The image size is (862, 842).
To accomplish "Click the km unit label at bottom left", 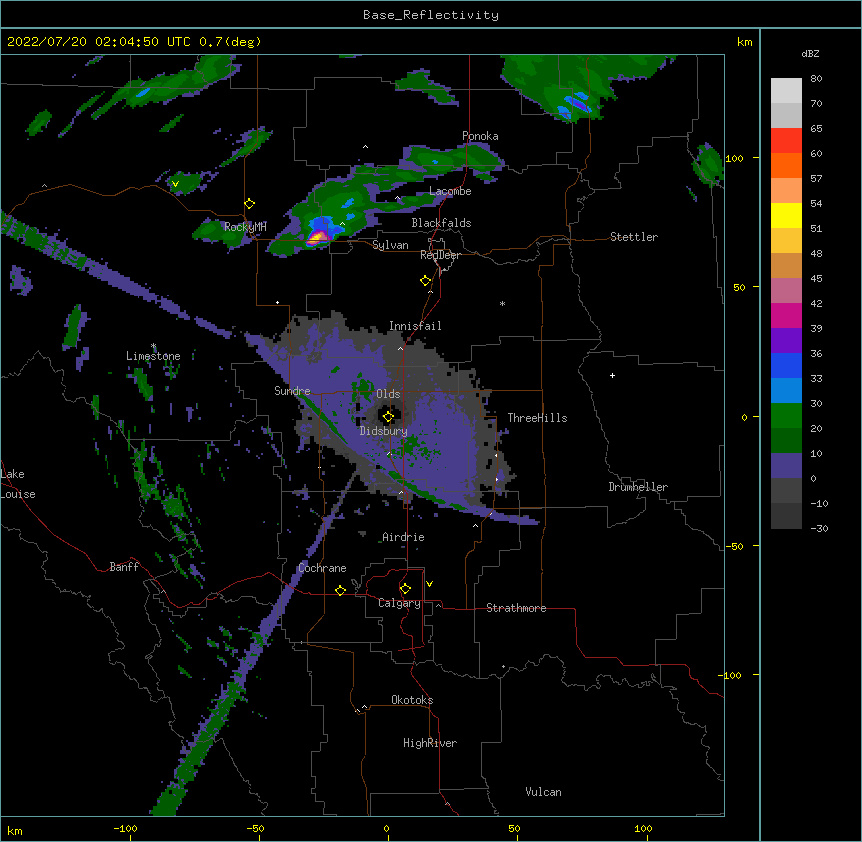I will pyautogui.click(x=15, y=830).
